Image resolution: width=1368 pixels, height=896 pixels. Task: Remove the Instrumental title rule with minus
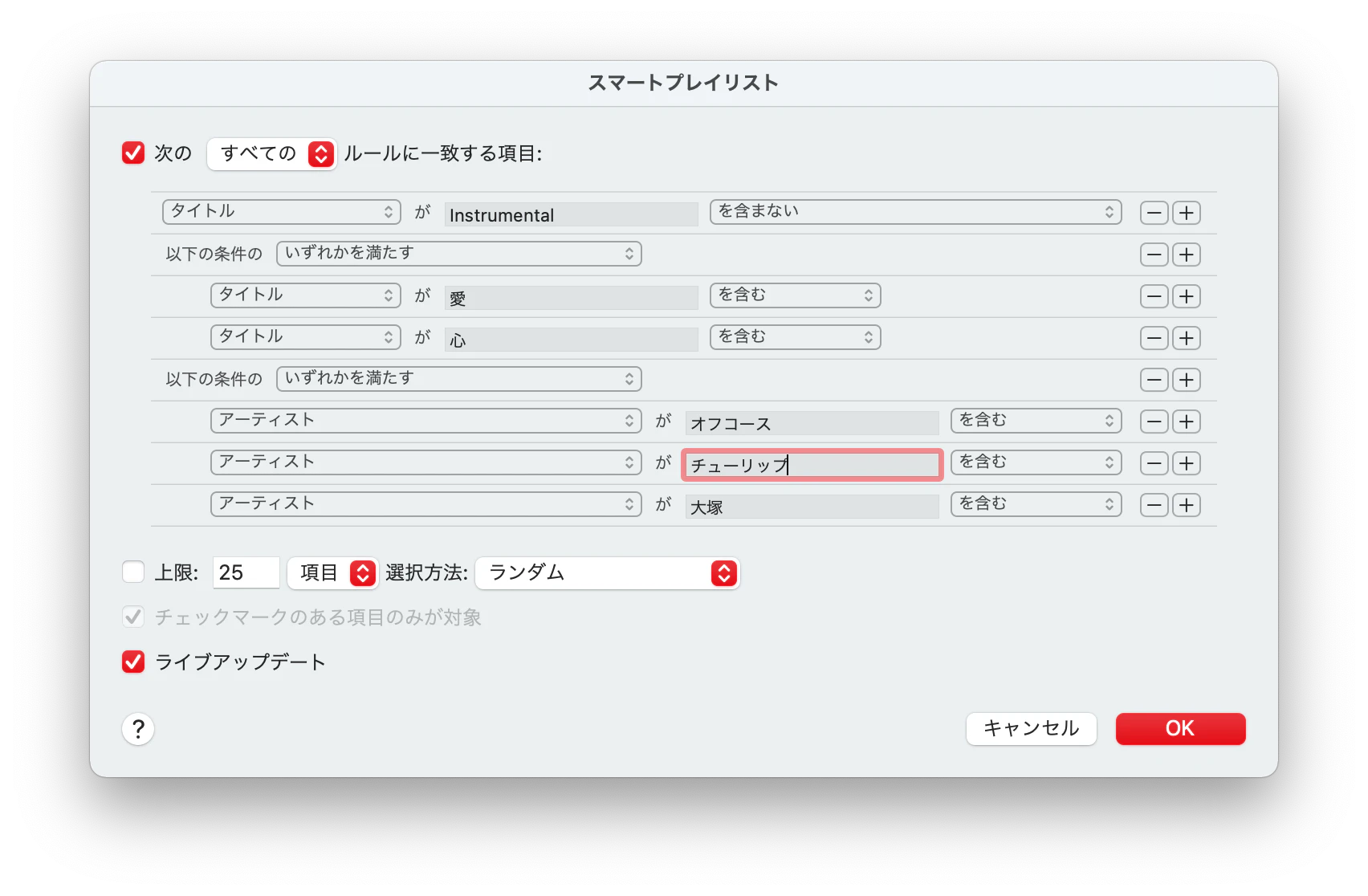point(1154,213)
